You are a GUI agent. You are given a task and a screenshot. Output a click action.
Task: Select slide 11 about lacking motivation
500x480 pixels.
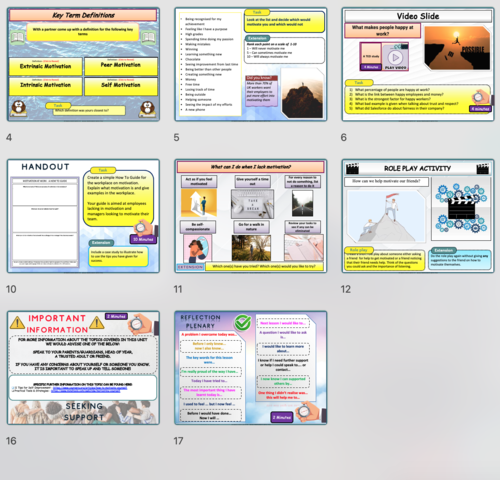(x=251, y=216)
